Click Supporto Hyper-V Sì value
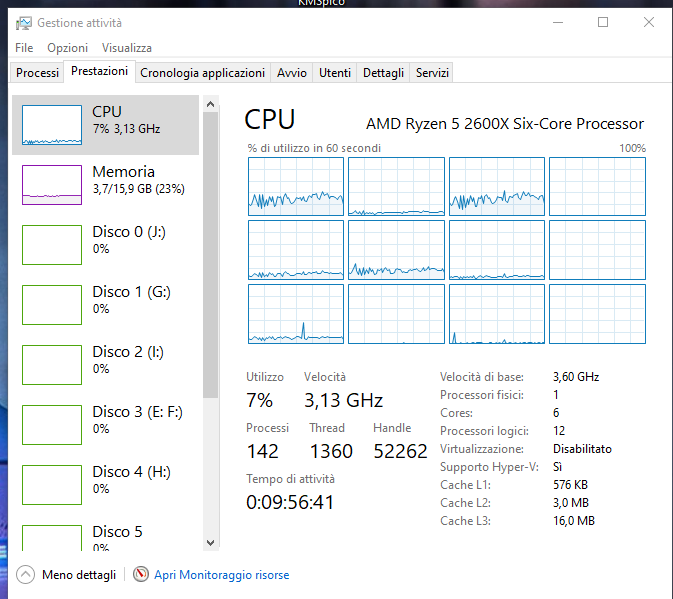This screenshot has height=599, width=673. click(557, 467)
